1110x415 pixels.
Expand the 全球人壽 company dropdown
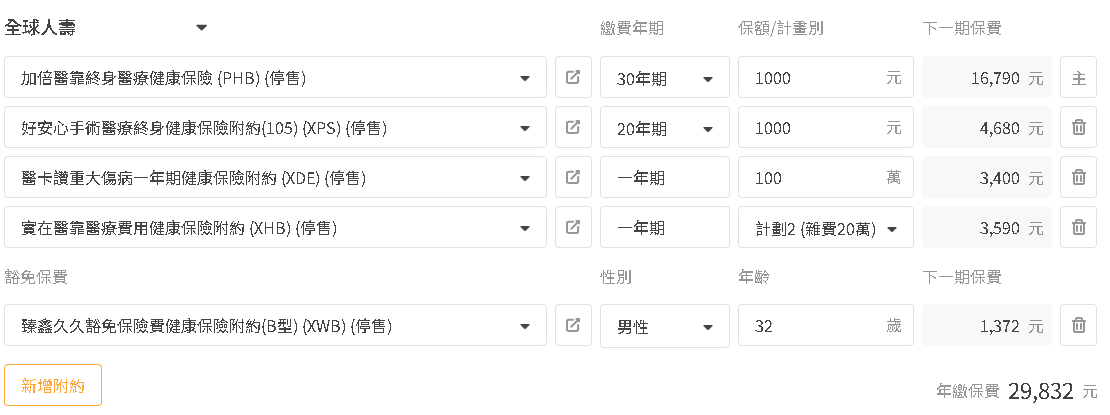click(106, 28)
